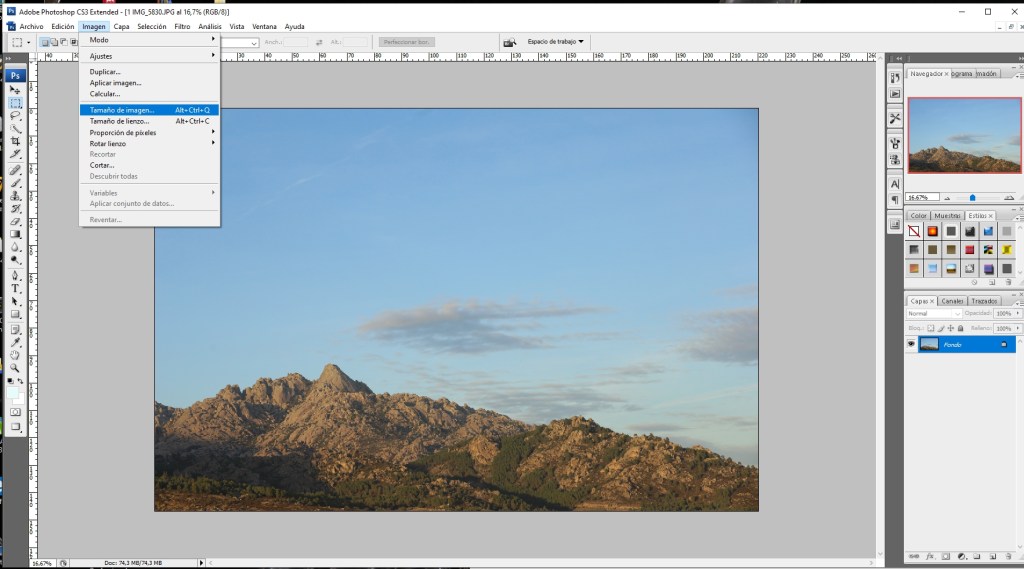Select the Crop tool in the toolbox
The image size is (1024, 569).
coord(16,142)
